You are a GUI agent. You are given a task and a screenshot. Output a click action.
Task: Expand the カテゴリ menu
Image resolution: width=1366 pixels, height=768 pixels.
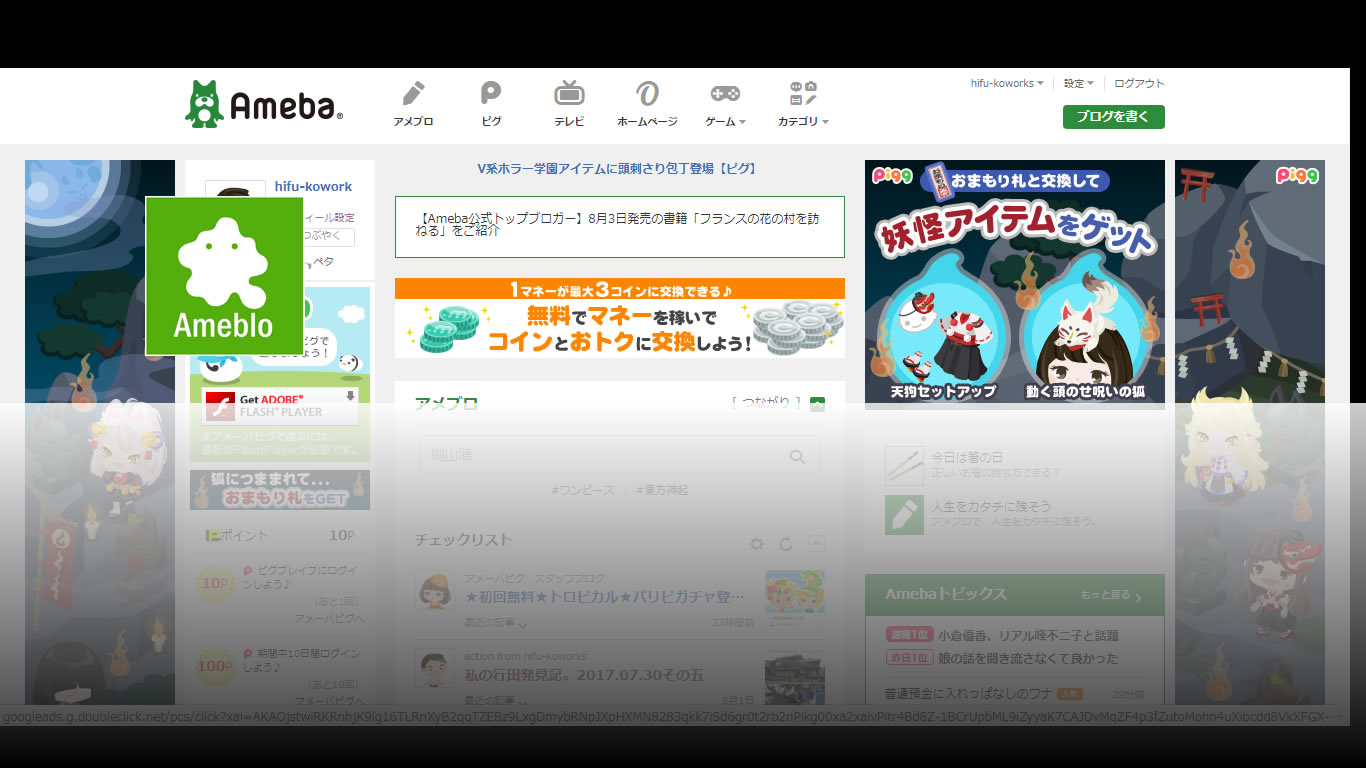tap(803, 104)
